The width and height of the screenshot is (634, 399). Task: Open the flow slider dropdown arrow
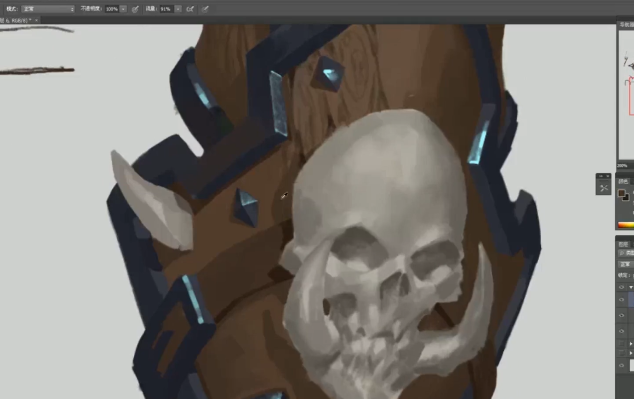pos(178,9)
